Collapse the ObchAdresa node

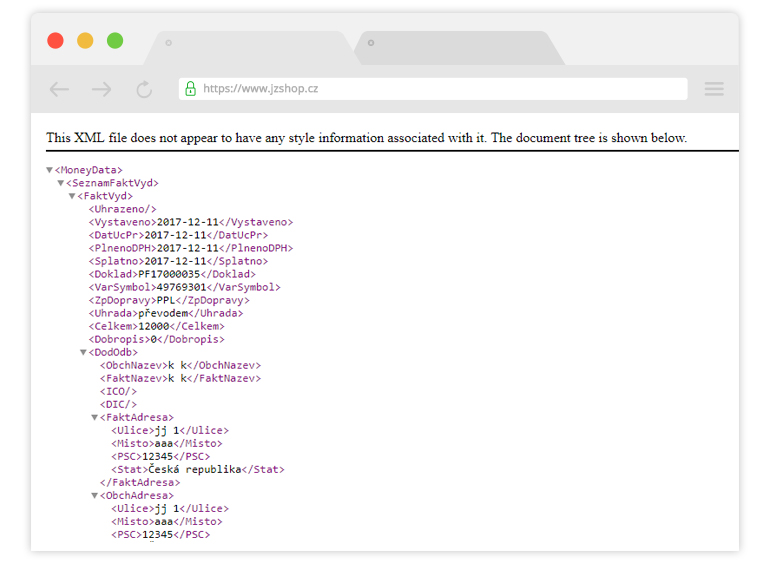[x=95, y=495]
